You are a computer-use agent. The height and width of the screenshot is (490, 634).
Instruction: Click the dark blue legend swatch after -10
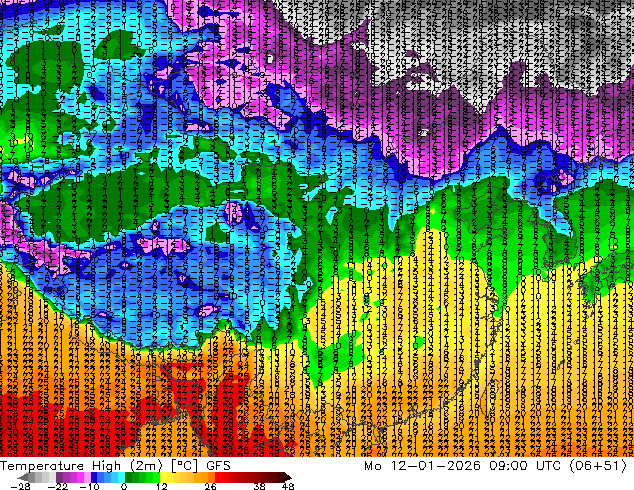[94, 477]
